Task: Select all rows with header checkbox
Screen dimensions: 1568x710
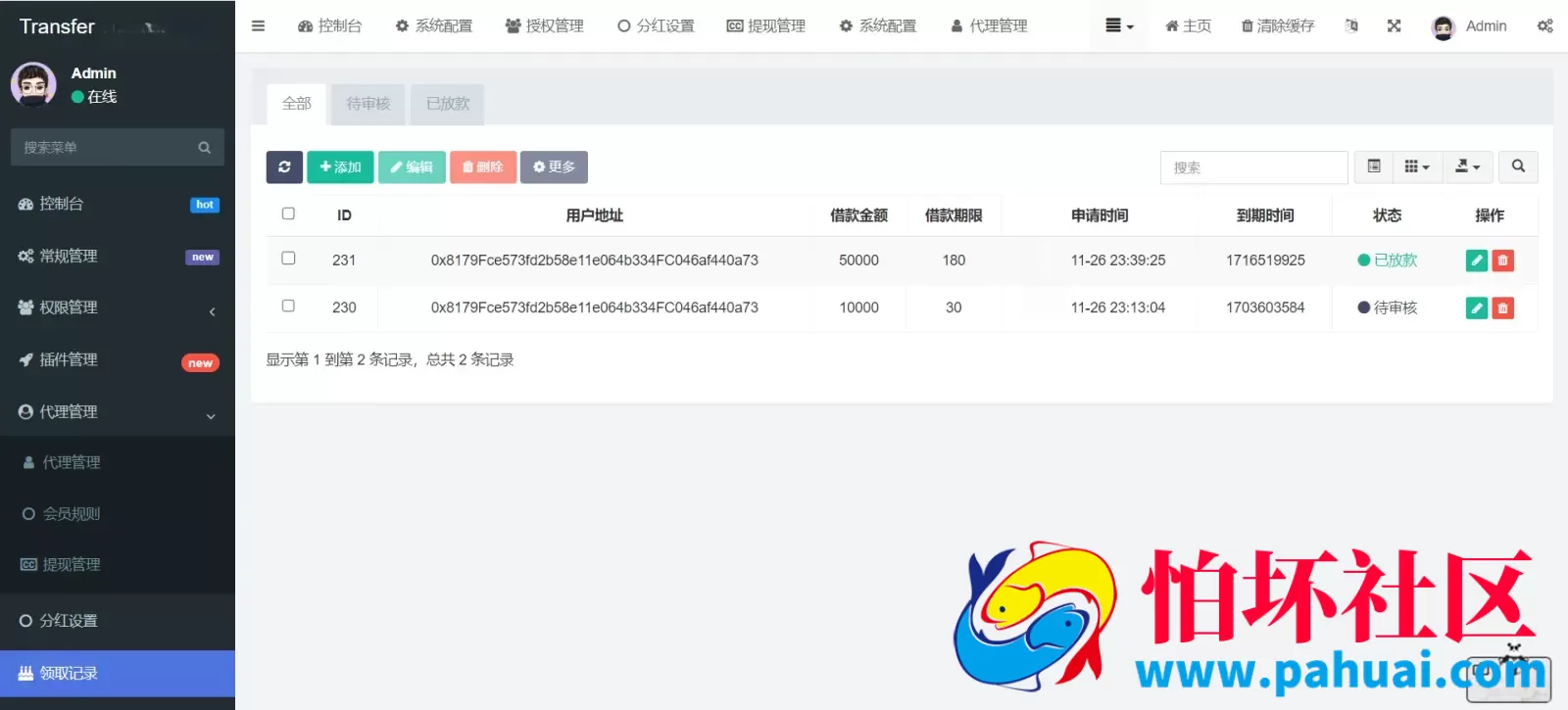Action: (288, 213)
